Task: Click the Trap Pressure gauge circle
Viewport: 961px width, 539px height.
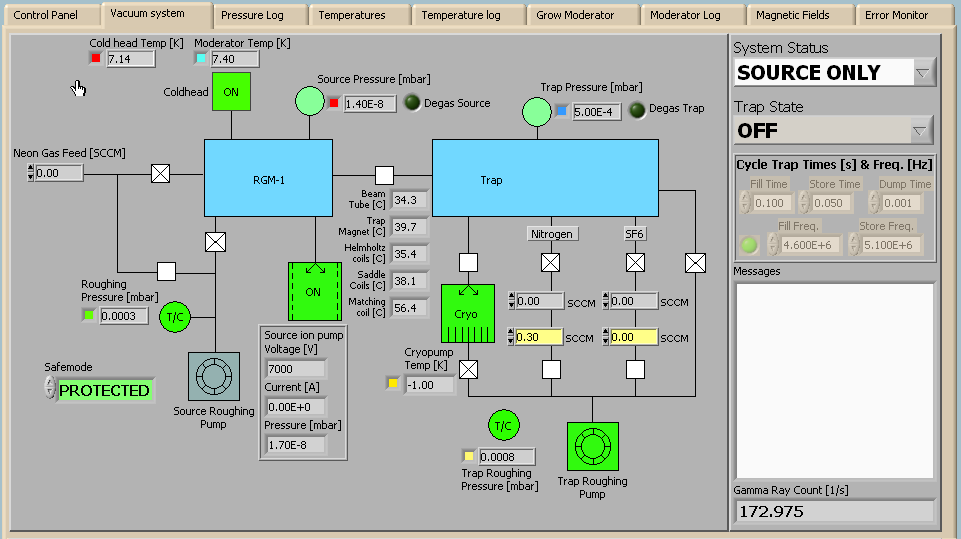Action: (x=537, y=112)
